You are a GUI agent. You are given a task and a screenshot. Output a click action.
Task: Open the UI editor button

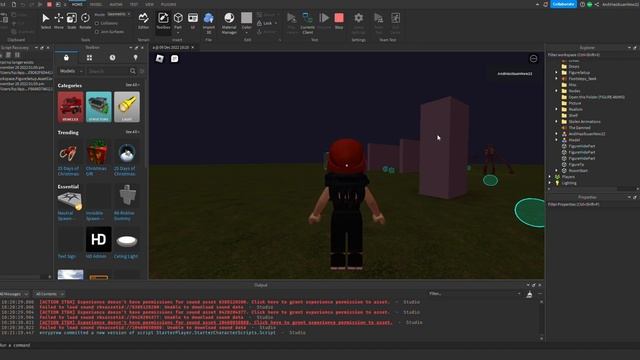193,21
